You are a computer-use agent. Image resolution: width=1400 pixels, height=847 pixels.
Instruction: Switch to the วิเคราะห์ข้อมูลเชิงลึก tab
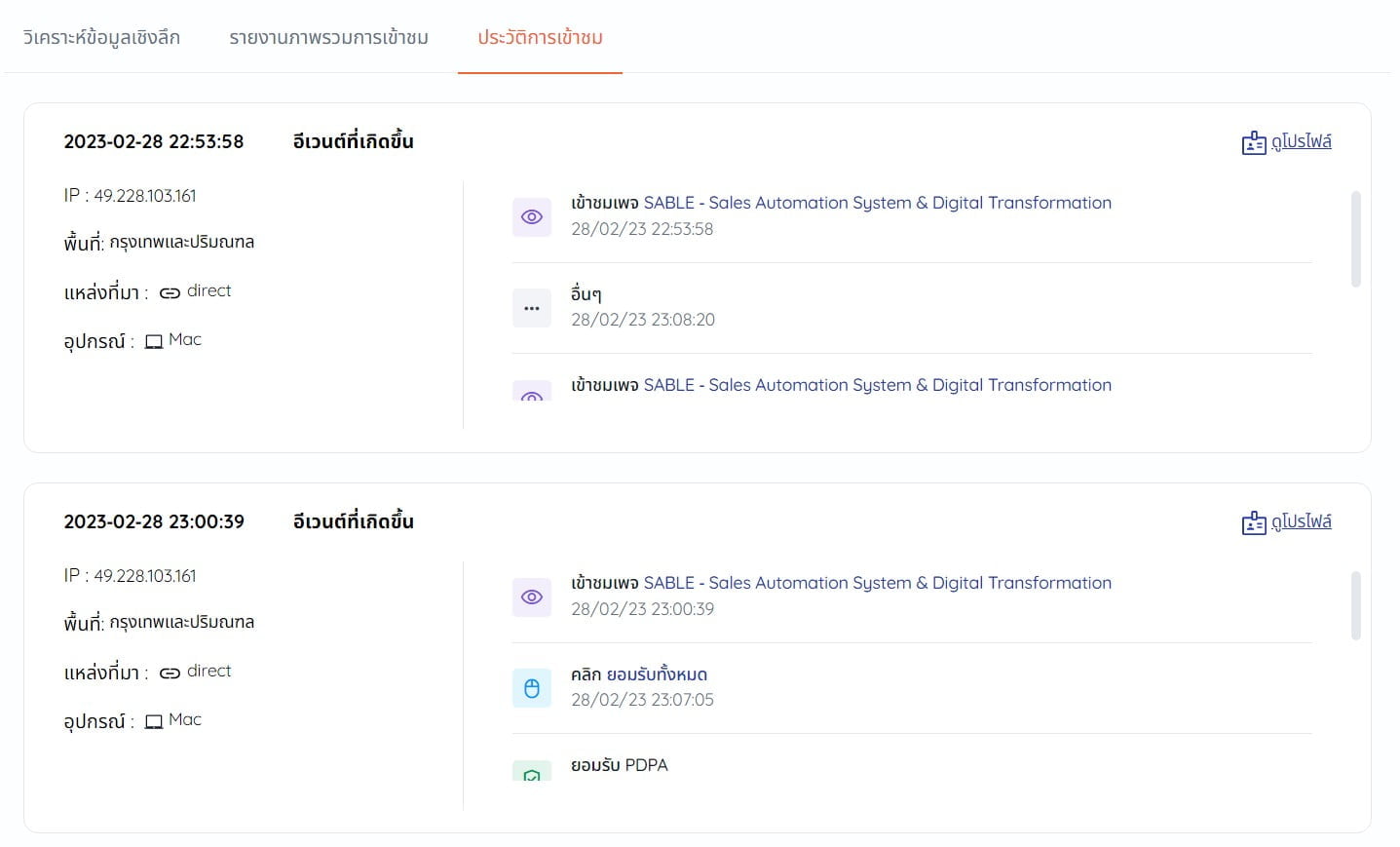click(102, 39)
